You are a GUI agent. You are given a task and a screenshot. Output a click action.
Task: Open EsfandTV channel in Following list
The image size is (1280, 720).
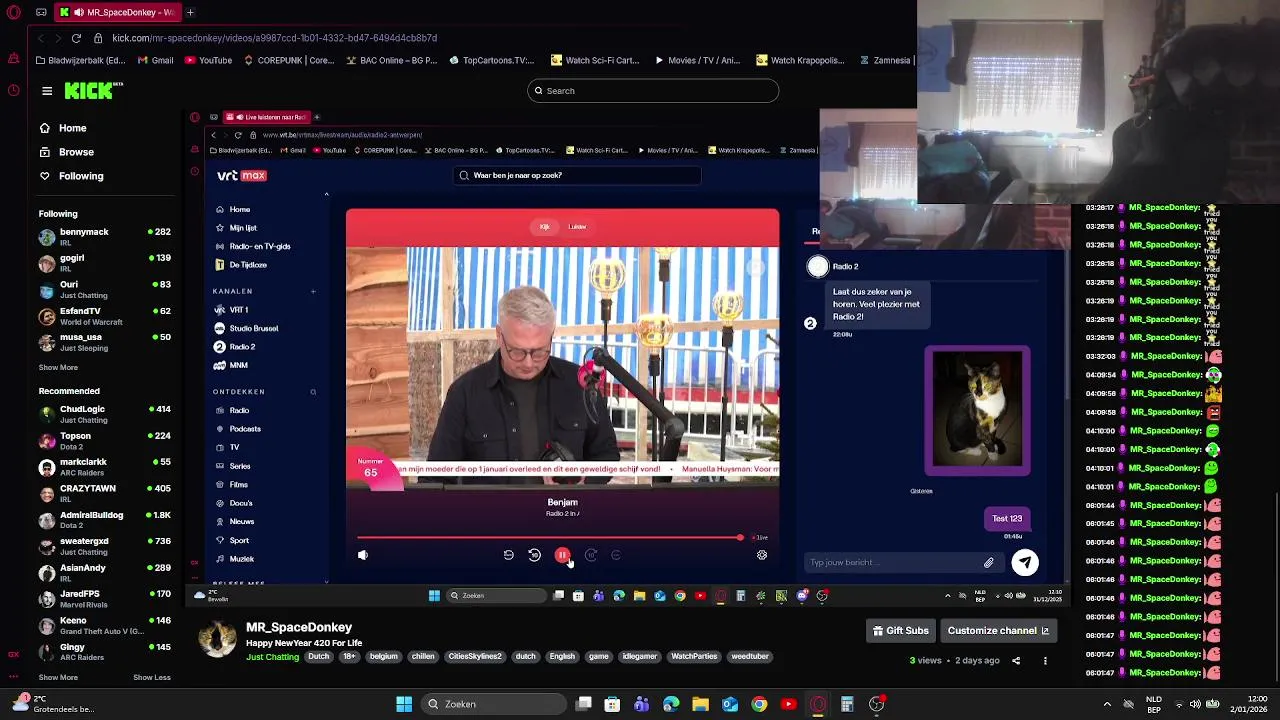pos(105,315)
